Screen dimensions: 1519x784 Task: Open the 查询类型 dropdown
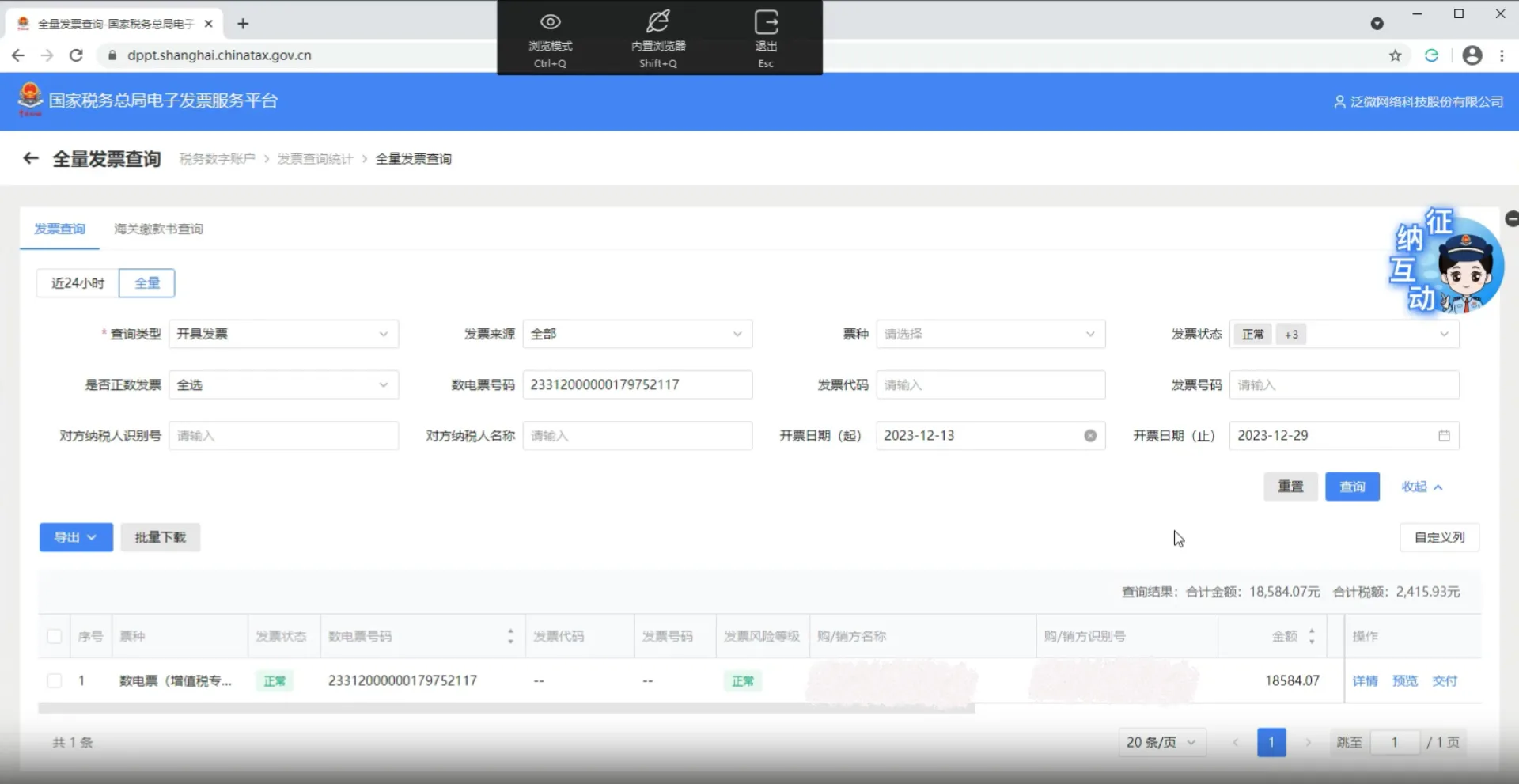284,334
